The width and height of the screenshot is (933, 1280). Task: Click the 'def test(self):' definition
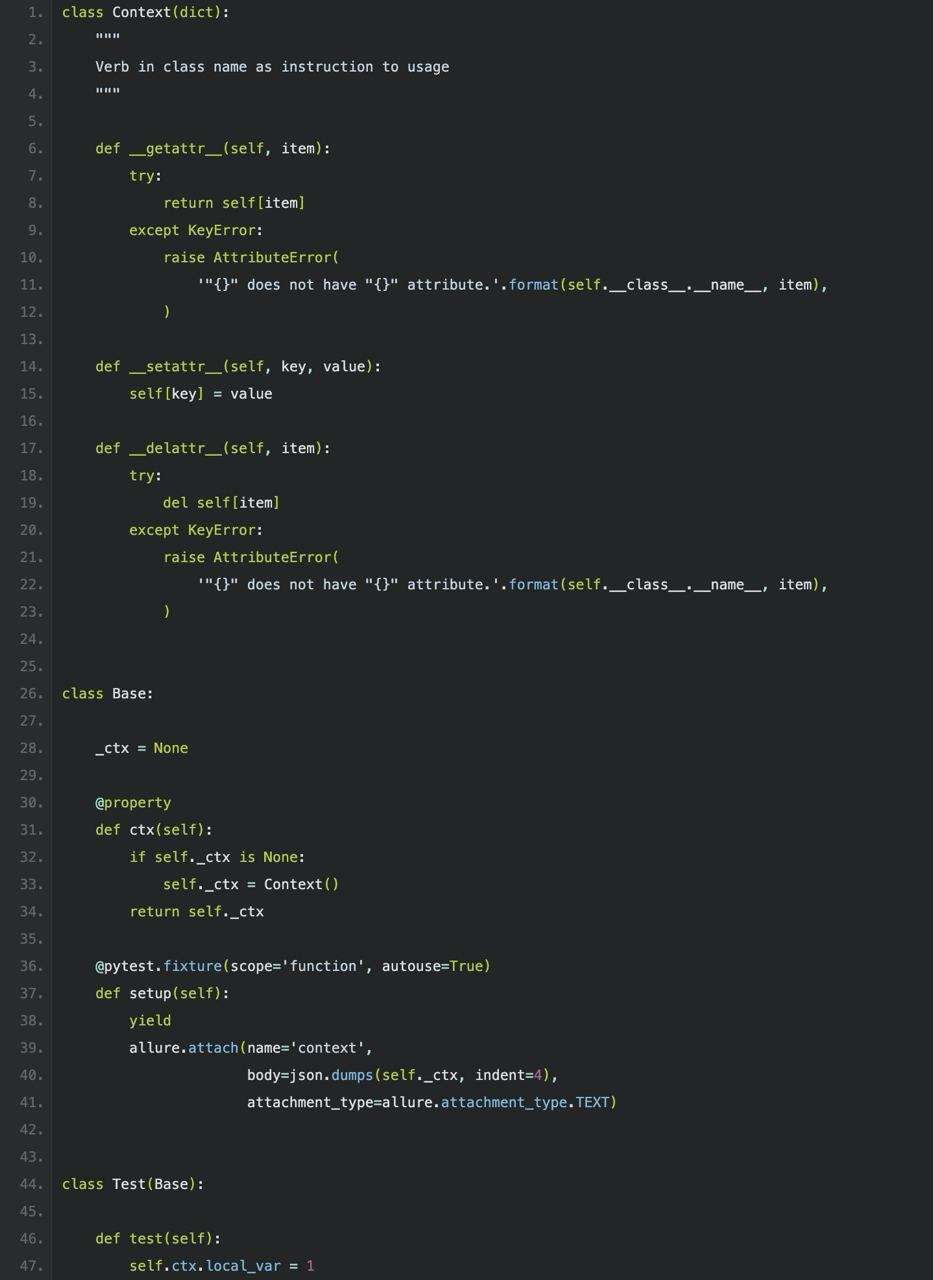pyautogui.click(x=158, y=1239)
